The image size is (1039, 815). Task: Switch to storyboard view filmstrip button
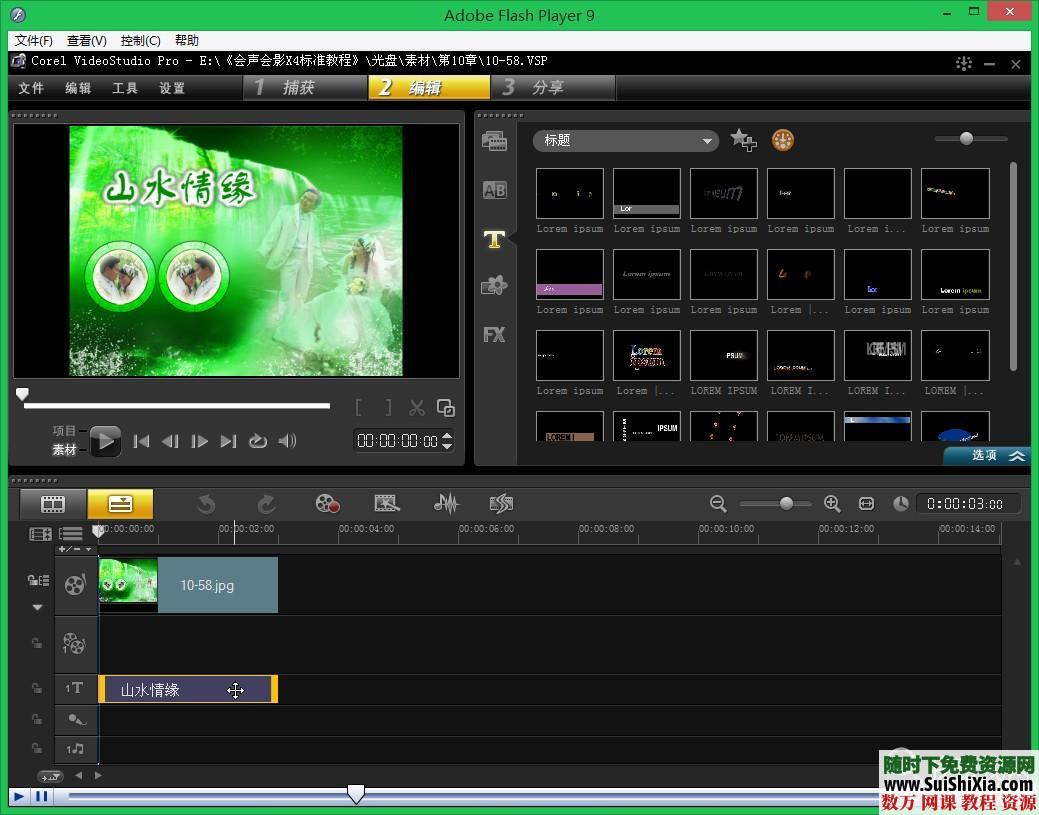52,504
